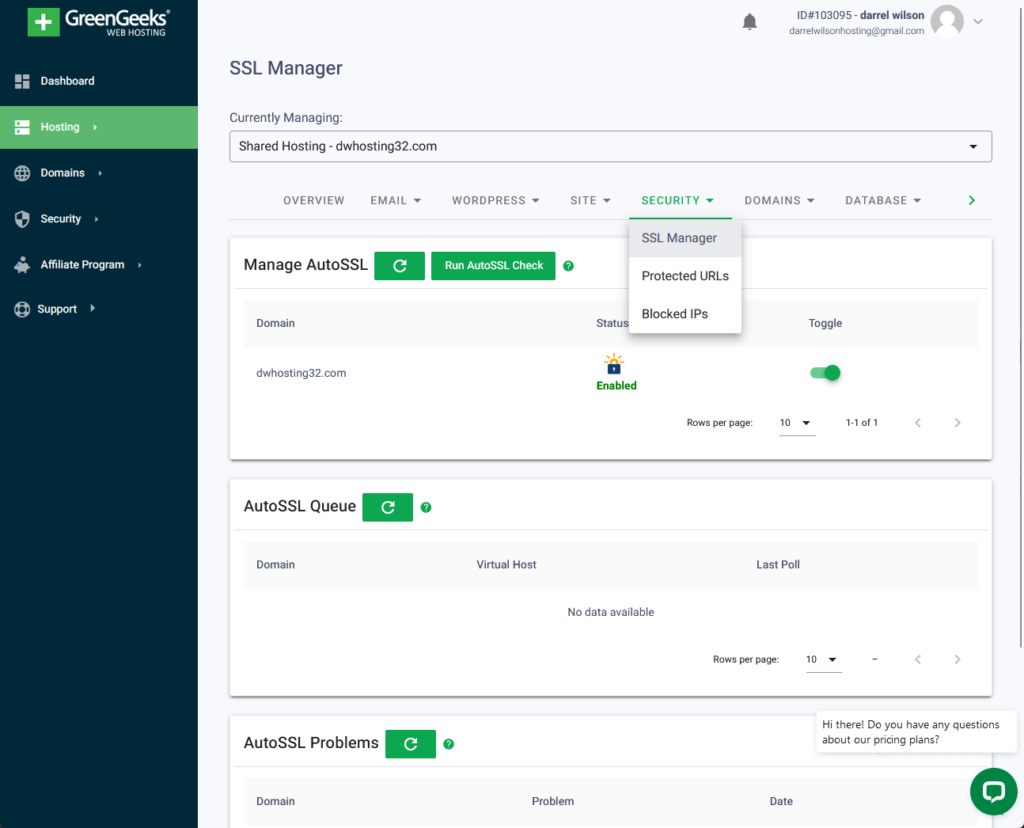Toggle AutoSSL for dwhosting32.com
This screenshot has width=1024, height=828.
(x=825, y=373)
